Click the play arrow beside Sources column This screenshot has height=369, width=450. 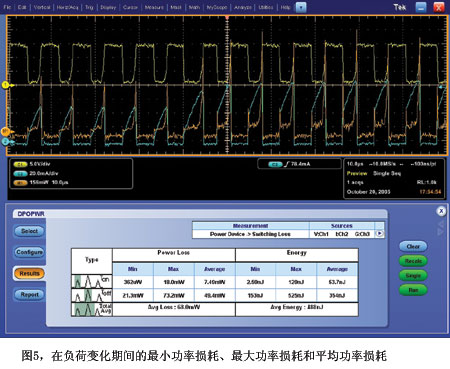379,234
